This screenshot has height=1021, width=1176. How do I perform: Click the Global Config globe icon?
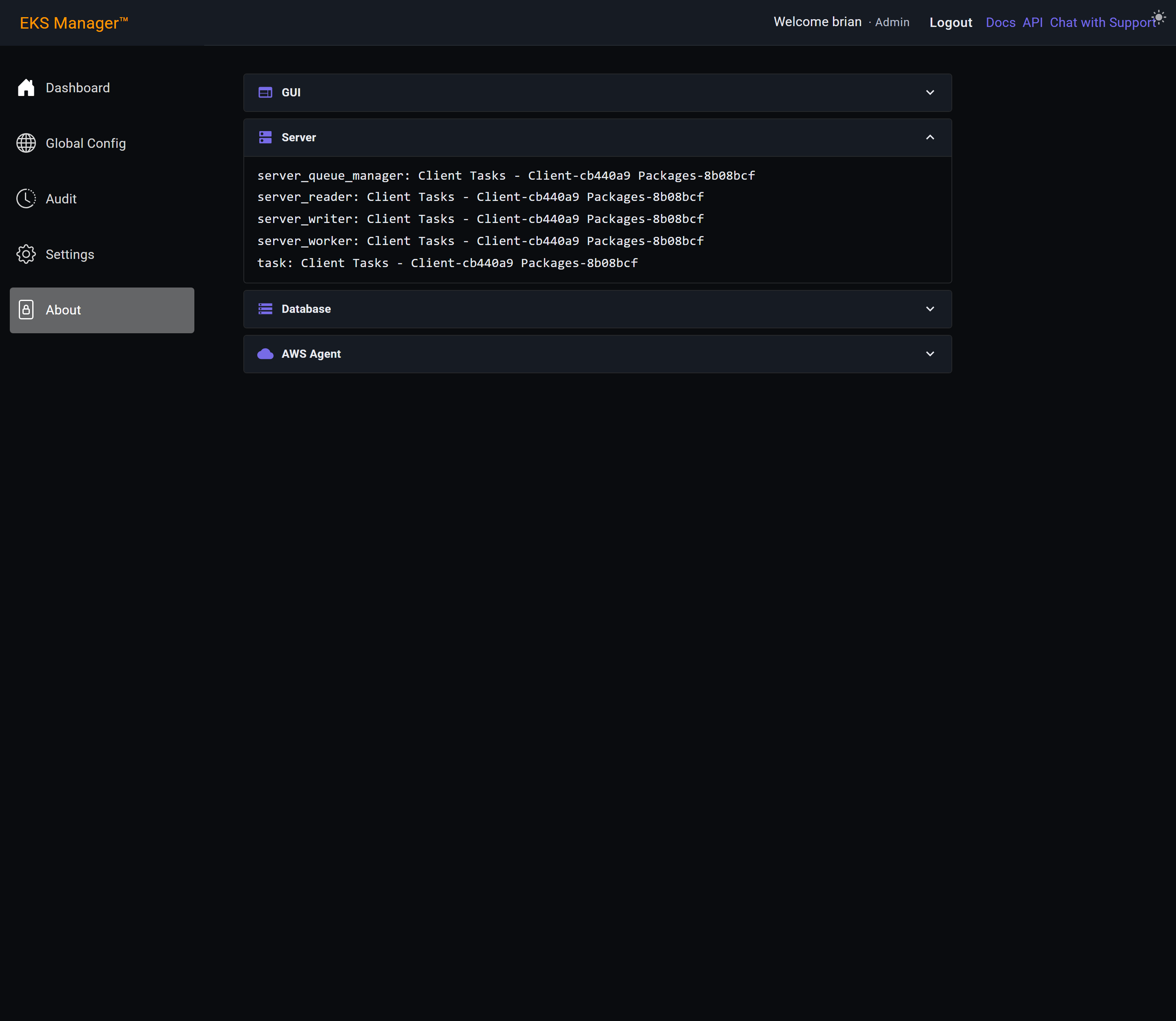coord(26,143)
